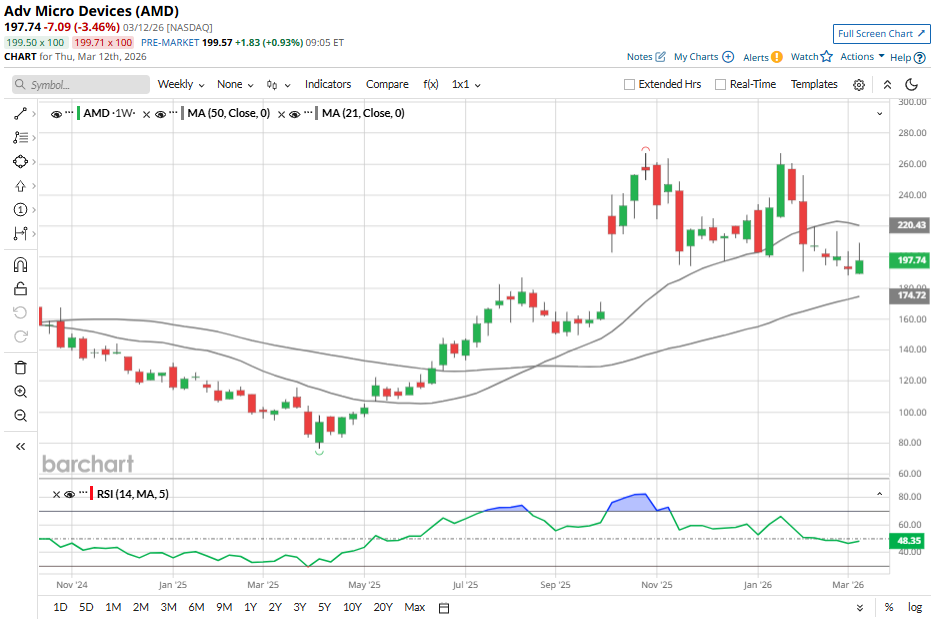Enable the Extended Hrs checkbox
Screen dimensions: 946x633
(629, 85)
